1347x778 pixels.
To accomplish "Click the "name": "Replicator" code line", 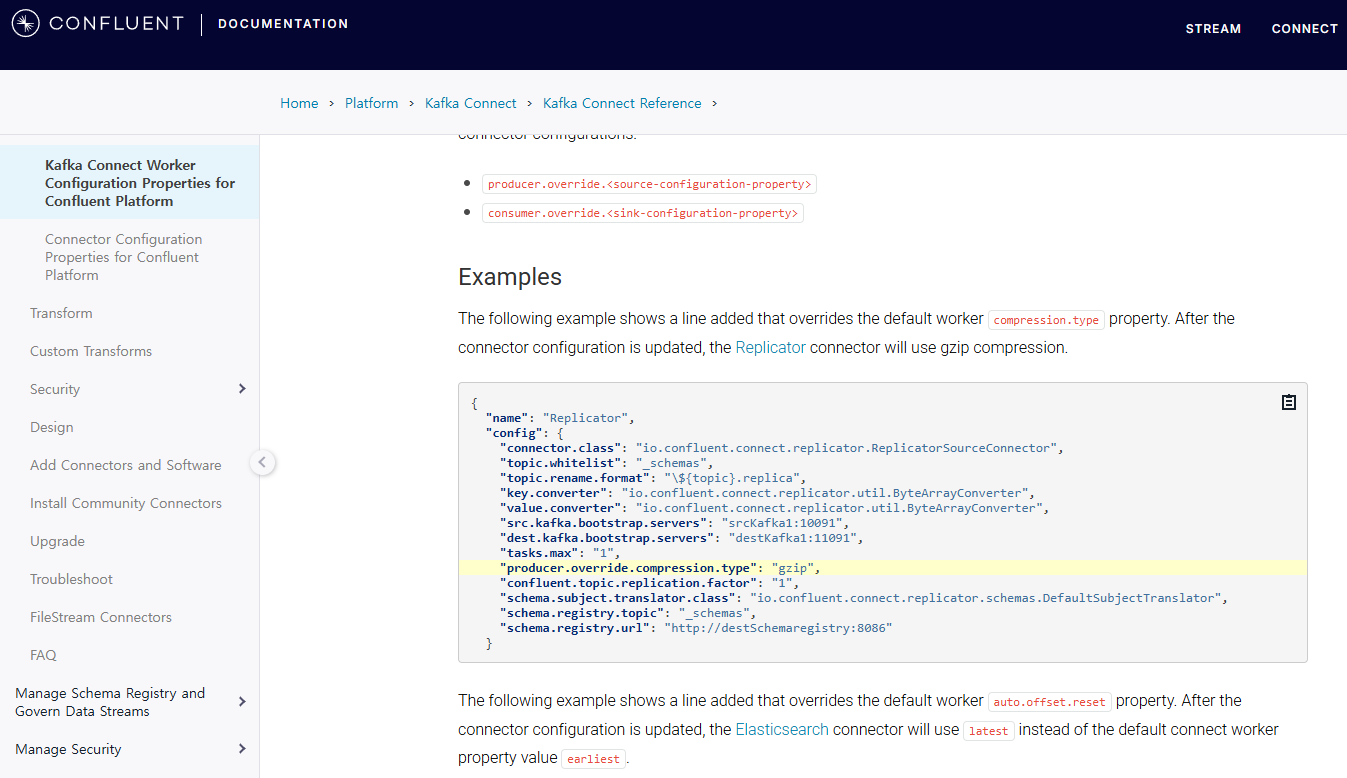I will [560, 418].
